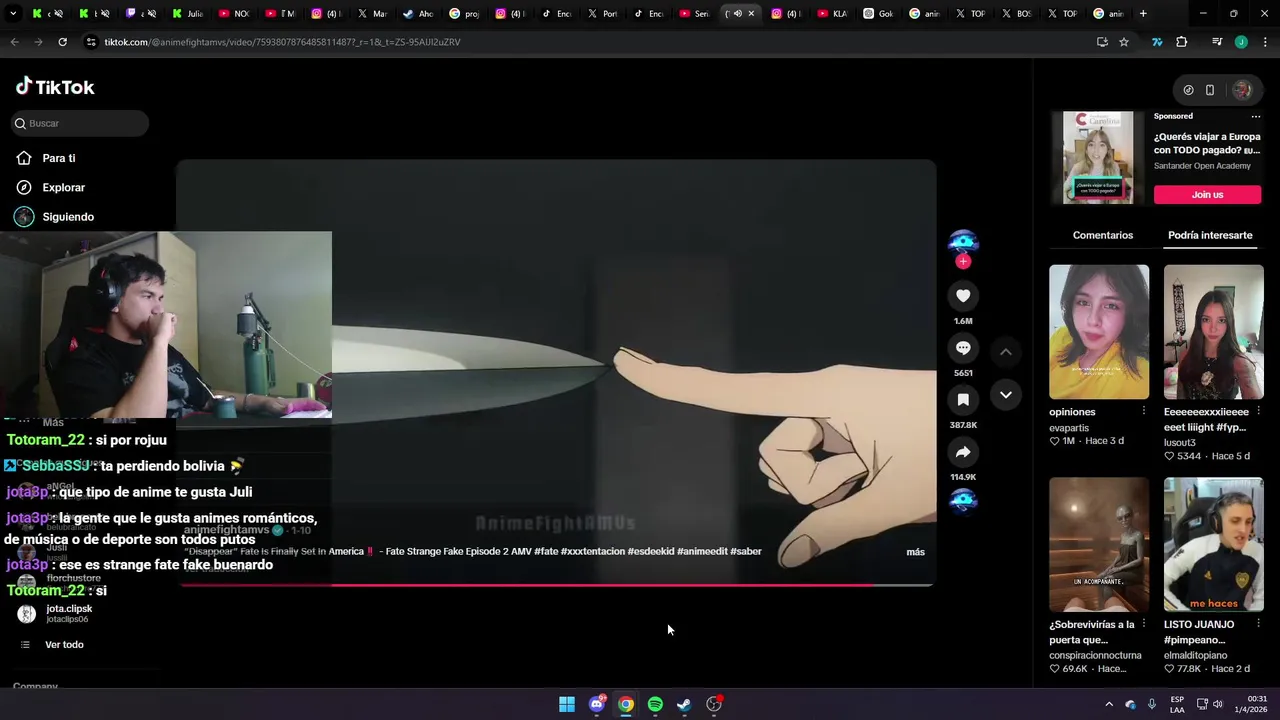The height and width of the screenshot is (720, 1280).
Task: Visit evapartis profile link
Action: click(1069, 428)
